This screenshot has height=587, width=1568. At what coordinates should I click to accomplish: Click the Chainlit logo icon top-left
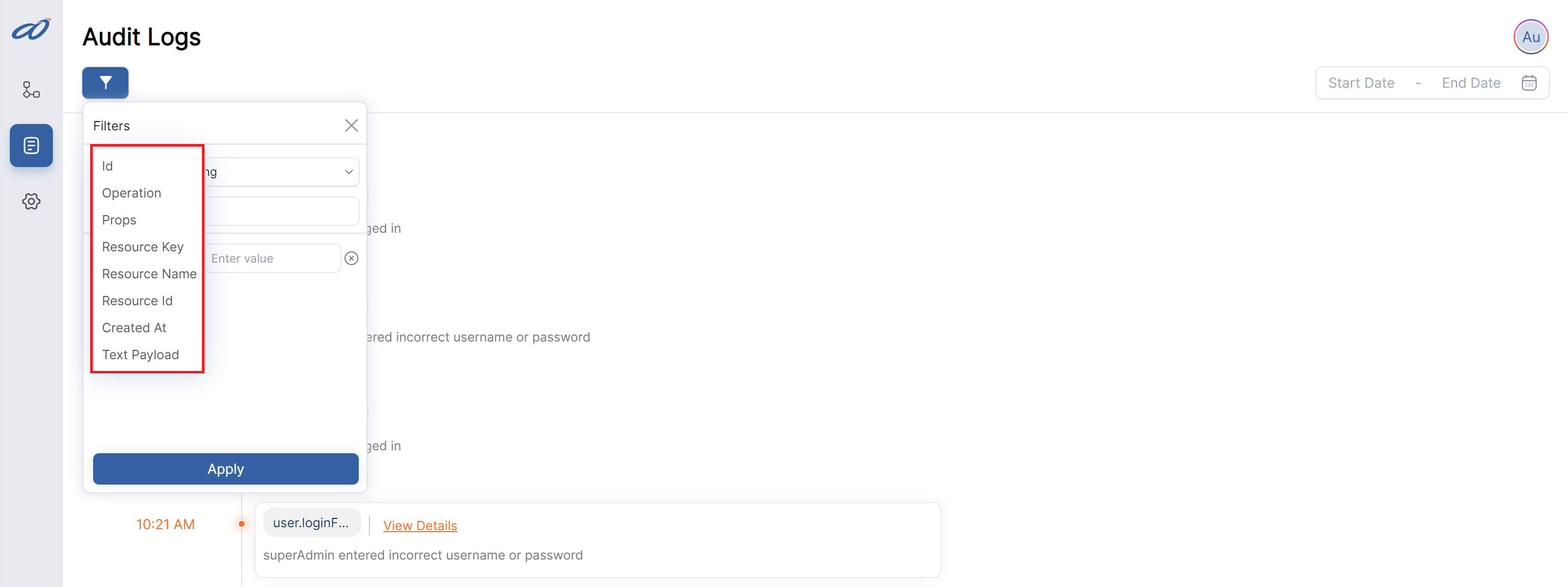(x=30, y=28)
